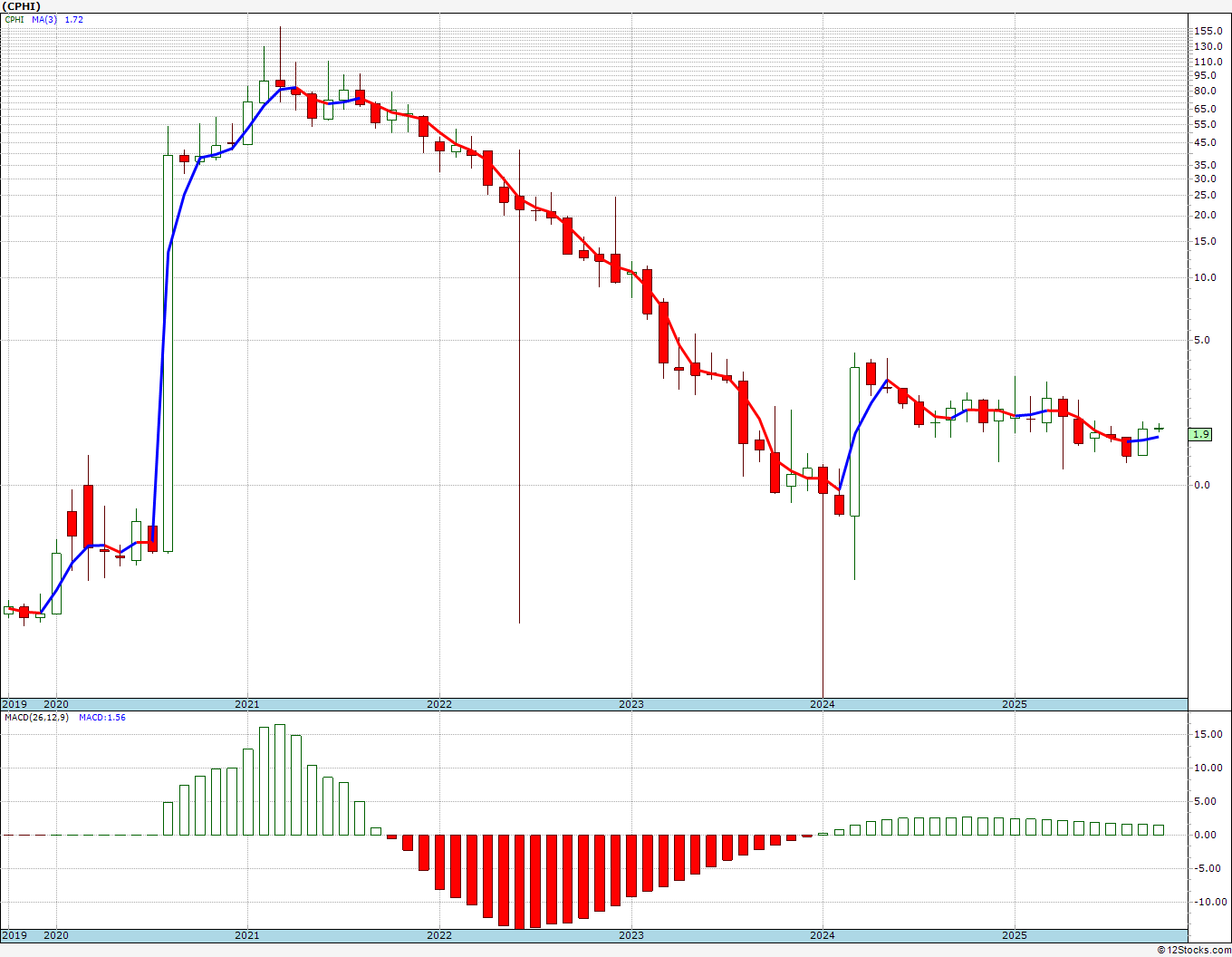Click 2019 on the price chart time axis
Viewport: 1232px width, 957px height.
click(14, 704)
